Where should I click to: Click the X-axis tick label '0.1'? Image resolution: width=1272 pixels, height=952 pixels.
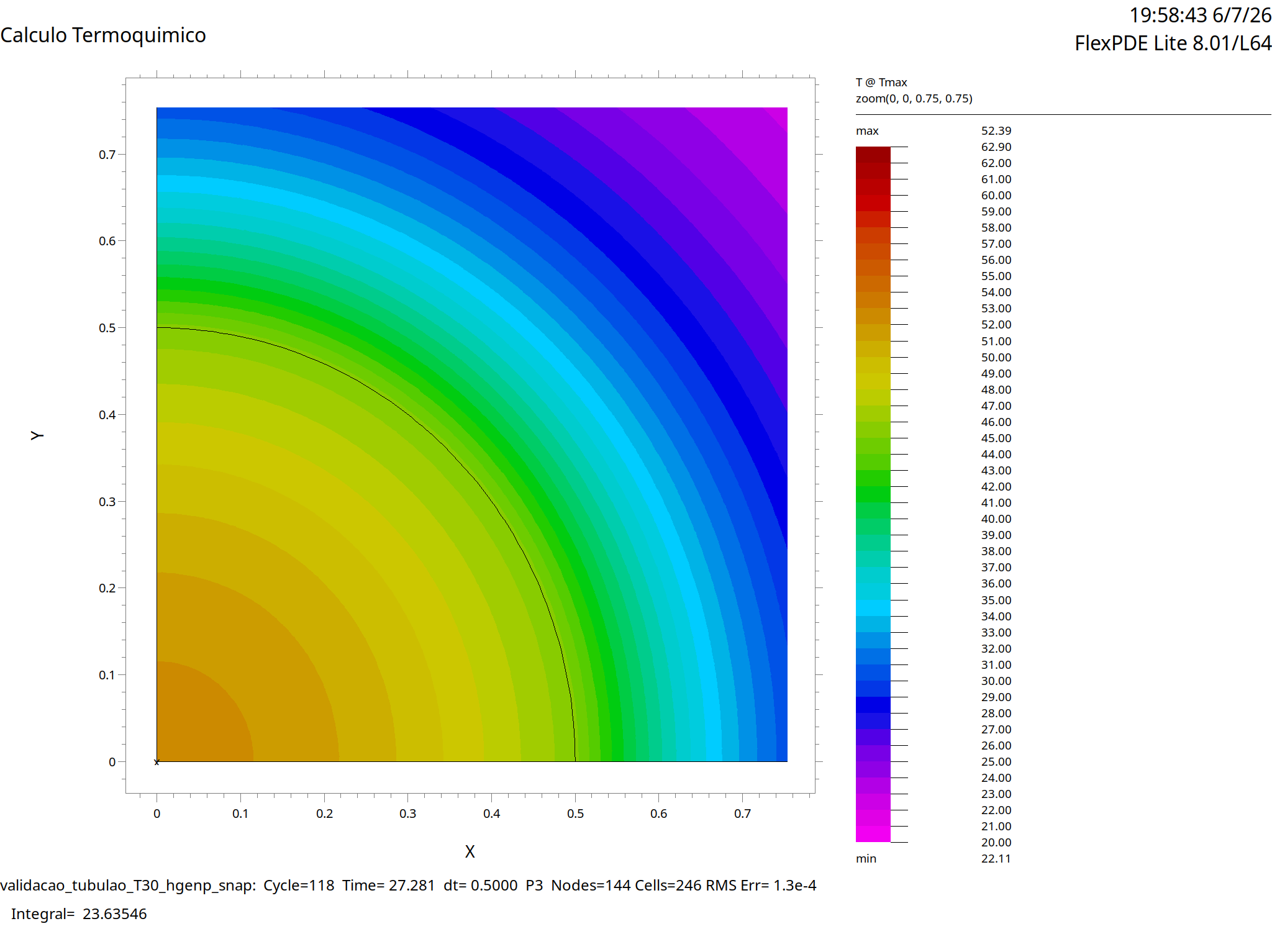(x=240, y=814)
